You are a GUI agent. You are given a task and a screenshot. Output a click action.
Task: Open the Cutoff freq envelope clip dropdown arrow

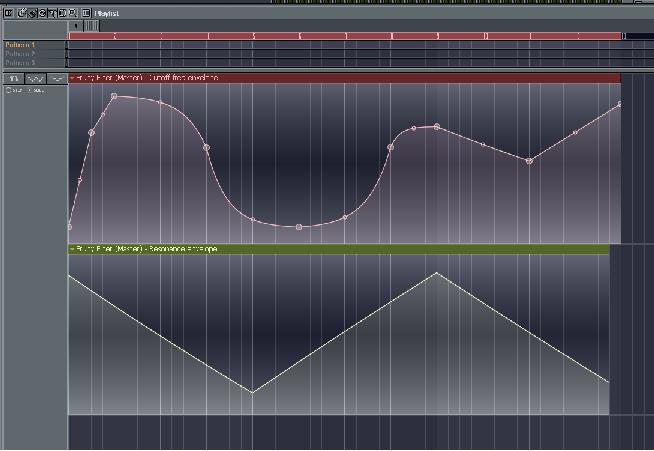pyautogui.click(x=72, y=78)
